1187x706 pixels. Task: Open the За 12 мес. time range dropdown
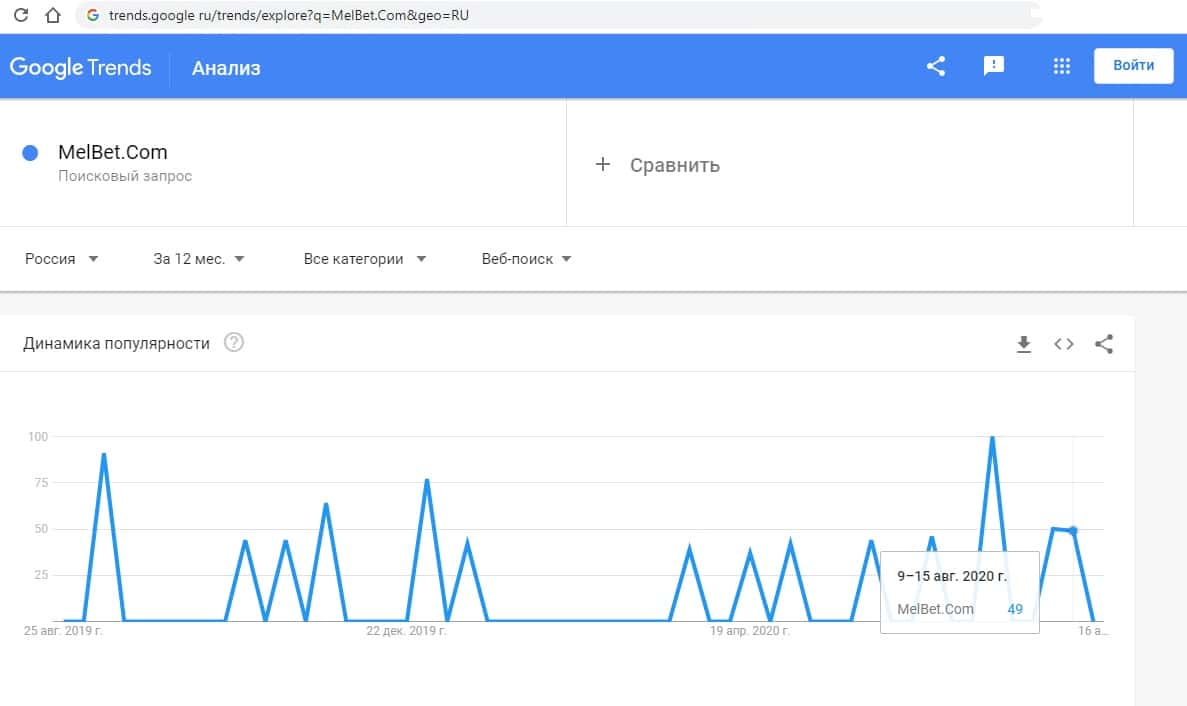(x=199, y=259)
